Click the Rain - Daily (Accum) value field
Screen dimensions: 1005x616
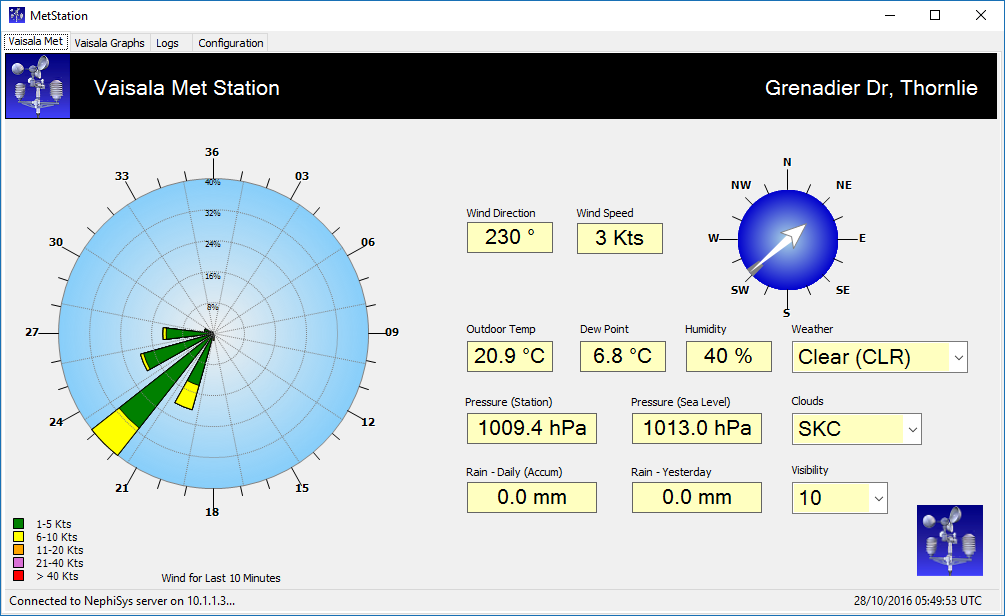coord(532,497)
